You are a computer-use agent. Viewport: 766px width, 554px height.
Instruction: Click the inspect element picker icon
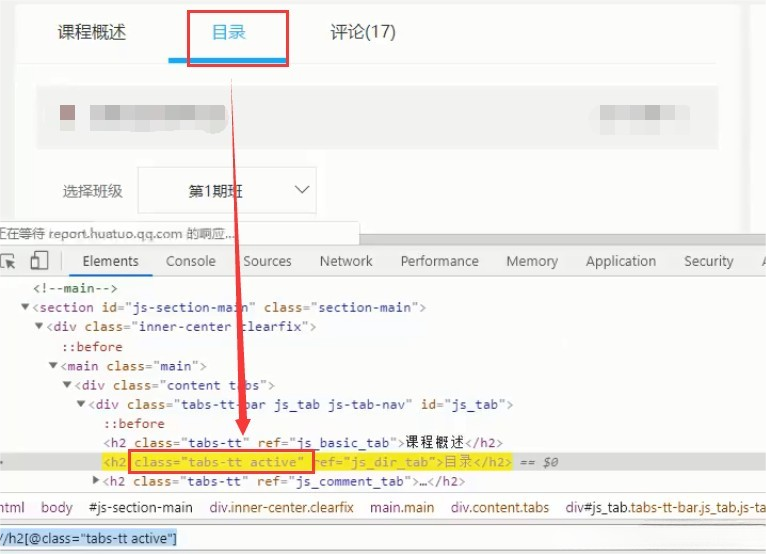8,261
